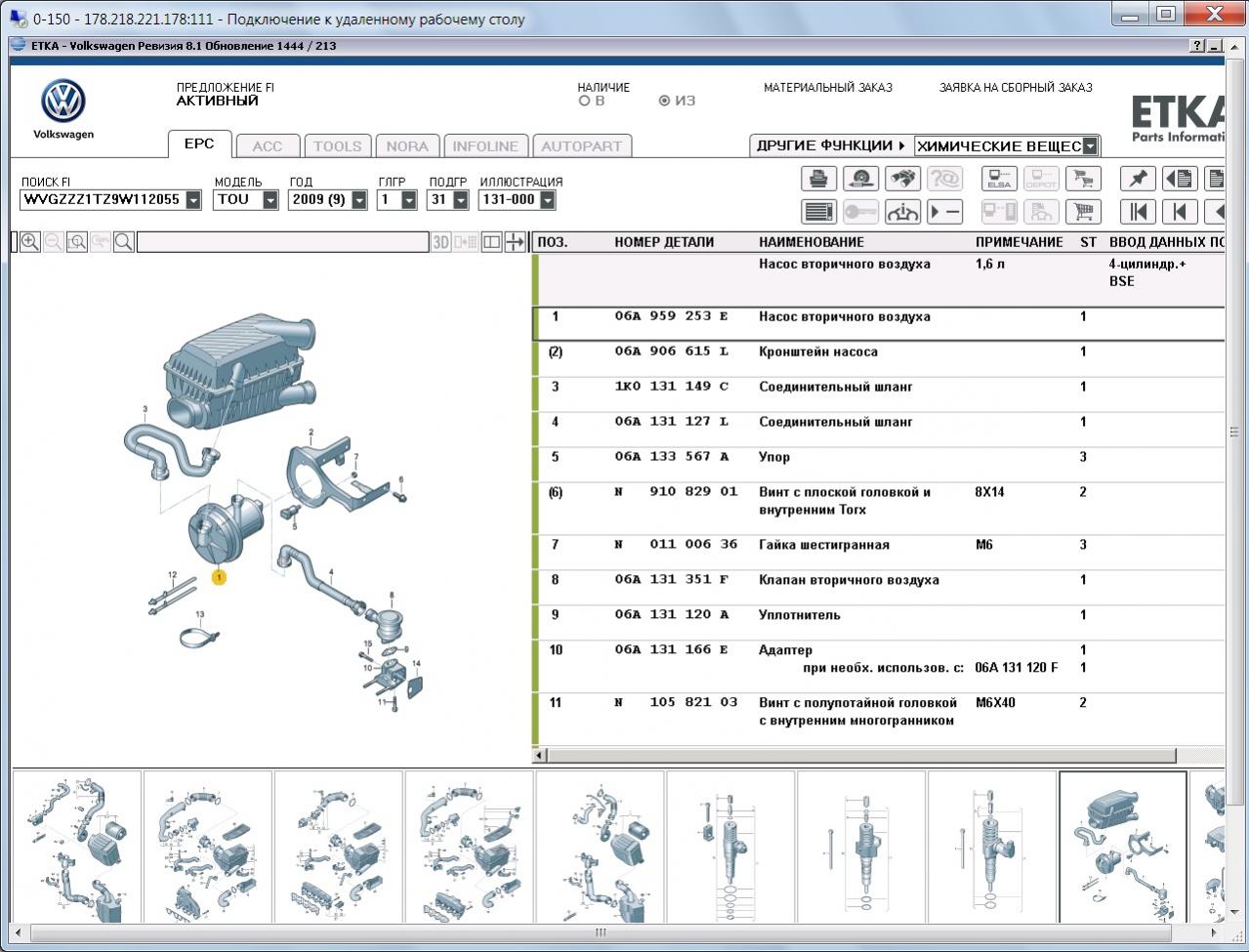
Task: Click the left-arrow document icon
Action: click(x=1180, y=179)
